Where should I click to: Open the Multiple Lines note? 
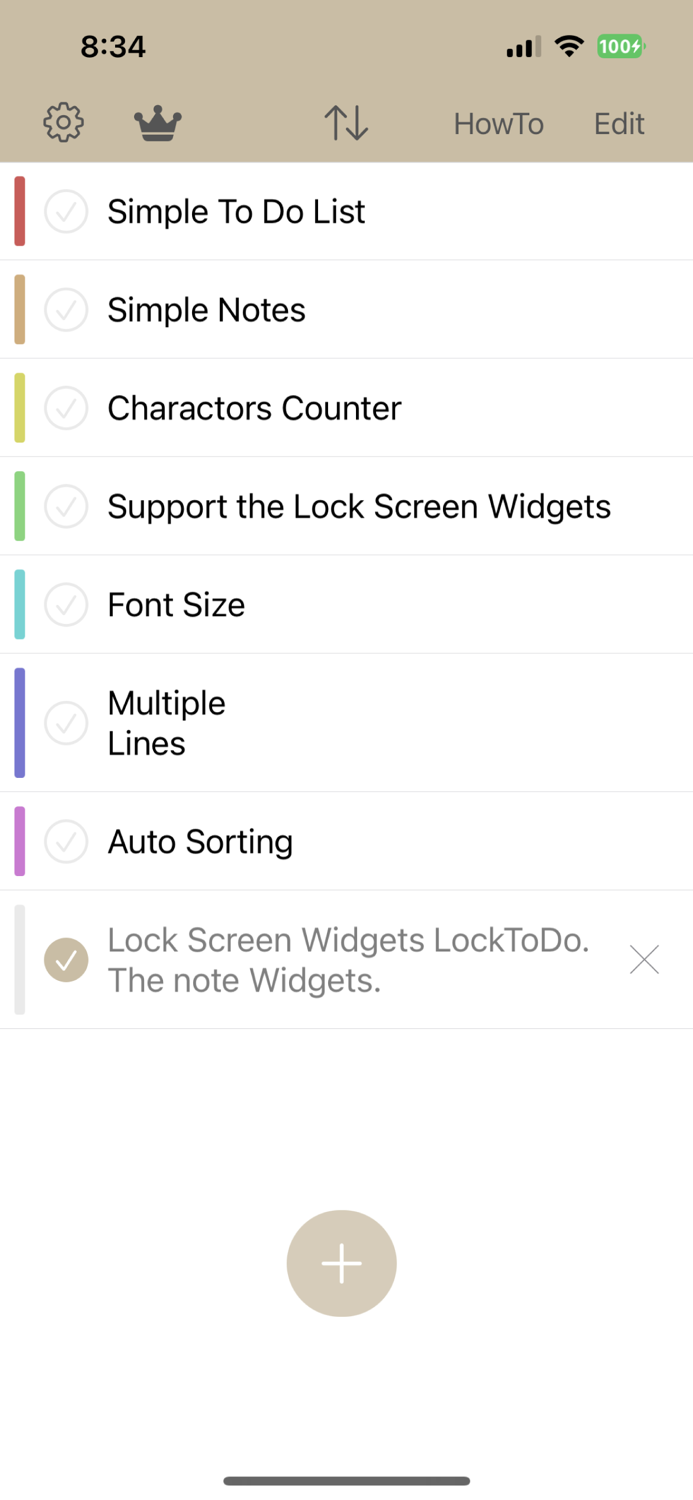(x=300, y=722)
